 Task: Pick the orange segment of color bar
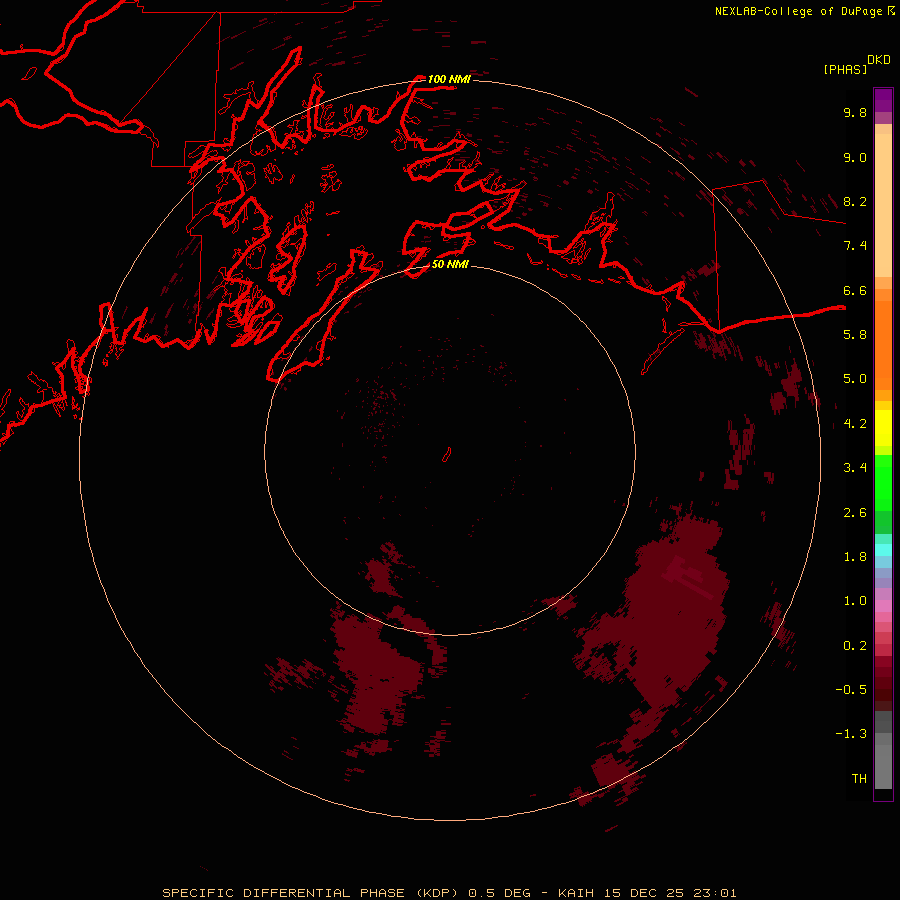tap(883, 346)
